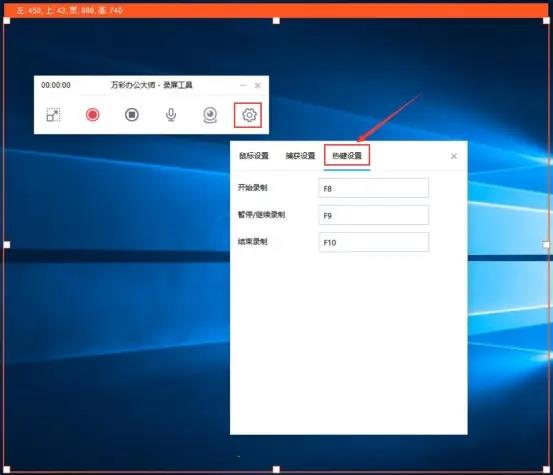Click the bottom-middle selection resize handle
This screenshot has width=553, height=475.
[276, 469]
